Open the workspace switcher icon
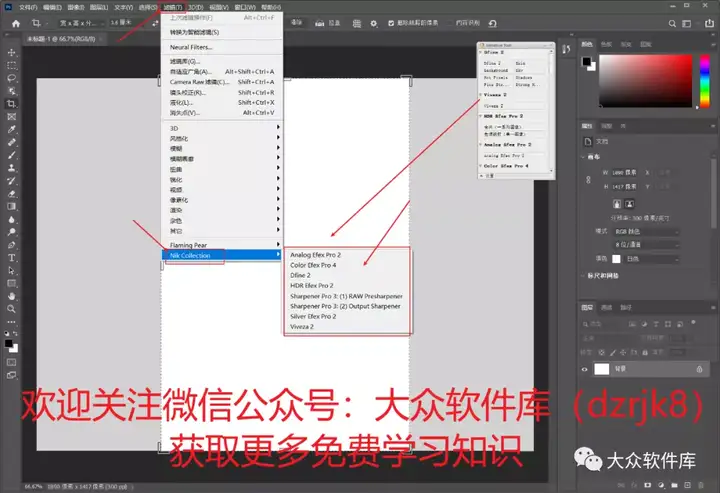 click(x=686, y=23)
